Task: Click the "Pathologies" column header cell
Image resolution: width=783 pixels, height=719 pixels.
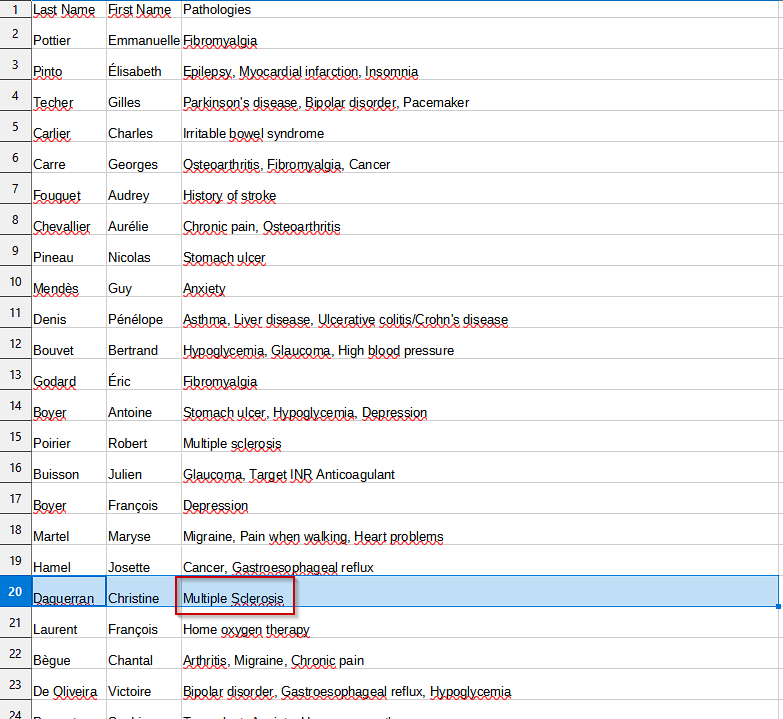Action: pos(217,10)
